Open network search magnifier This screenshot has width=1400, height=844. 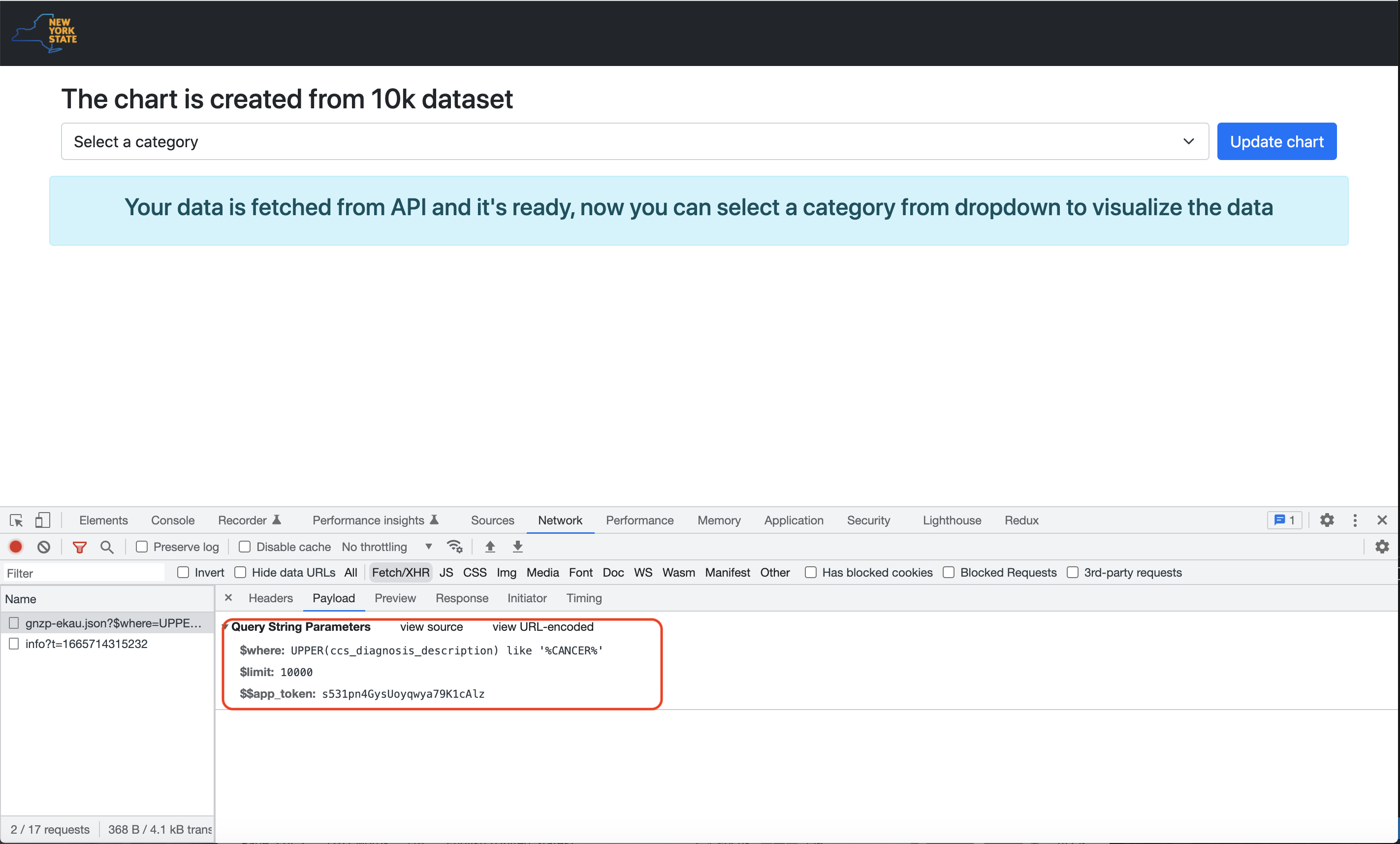tap(107, 547)
